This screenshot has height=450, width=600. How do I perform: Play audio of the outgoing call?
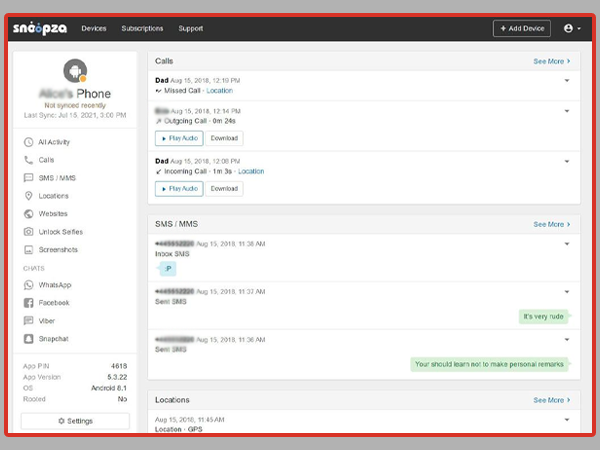pos(179,138)
